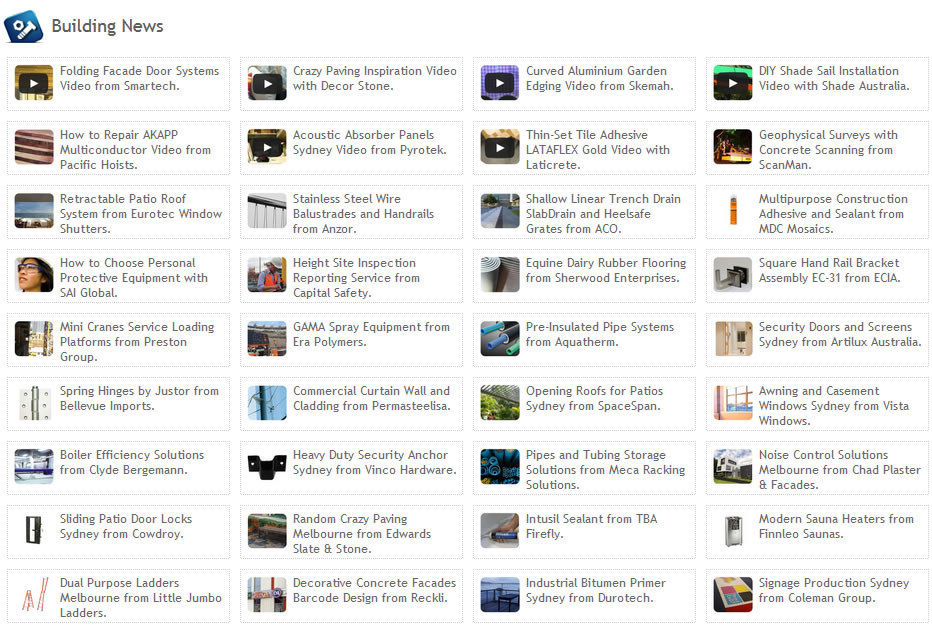The image size is (932, 635).
Task: Open the Opening Roofs for Patios thumbnail
Action: pos(500,403)
